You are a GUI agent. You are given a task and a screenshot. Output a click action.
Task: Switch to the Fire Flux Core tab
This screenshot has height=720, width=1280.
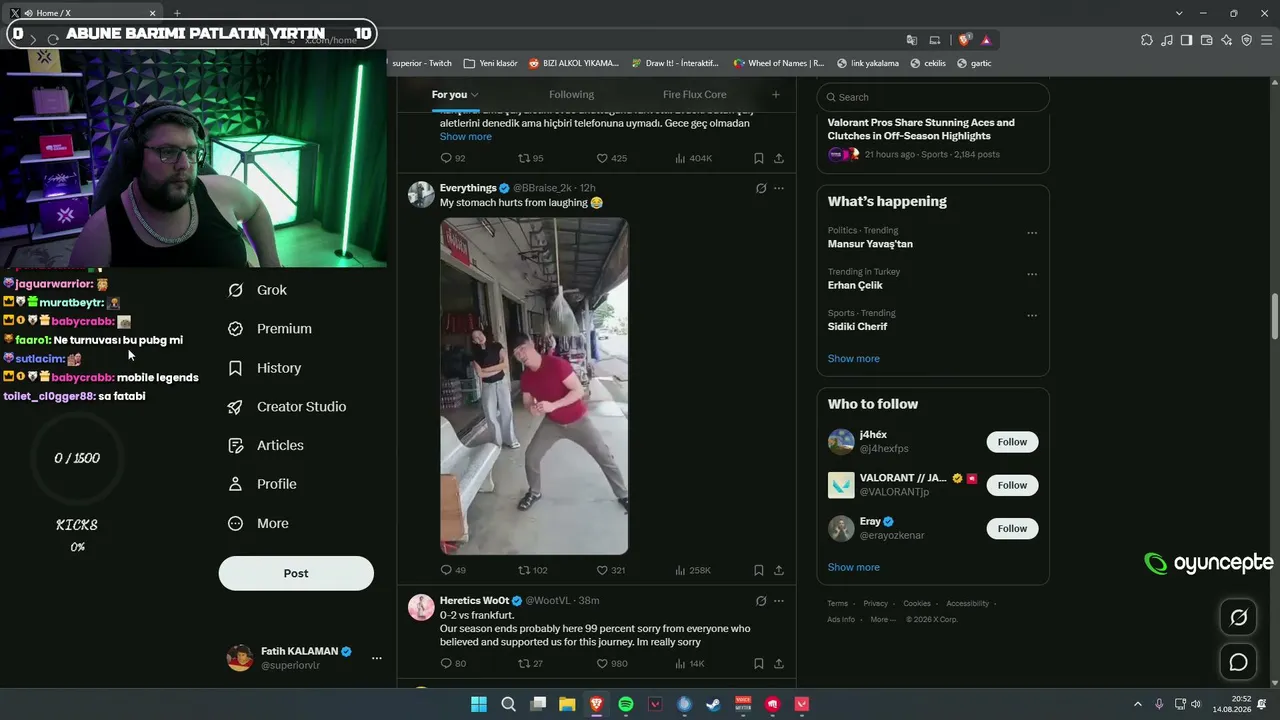pyautogui.click(x=694, y=95)
